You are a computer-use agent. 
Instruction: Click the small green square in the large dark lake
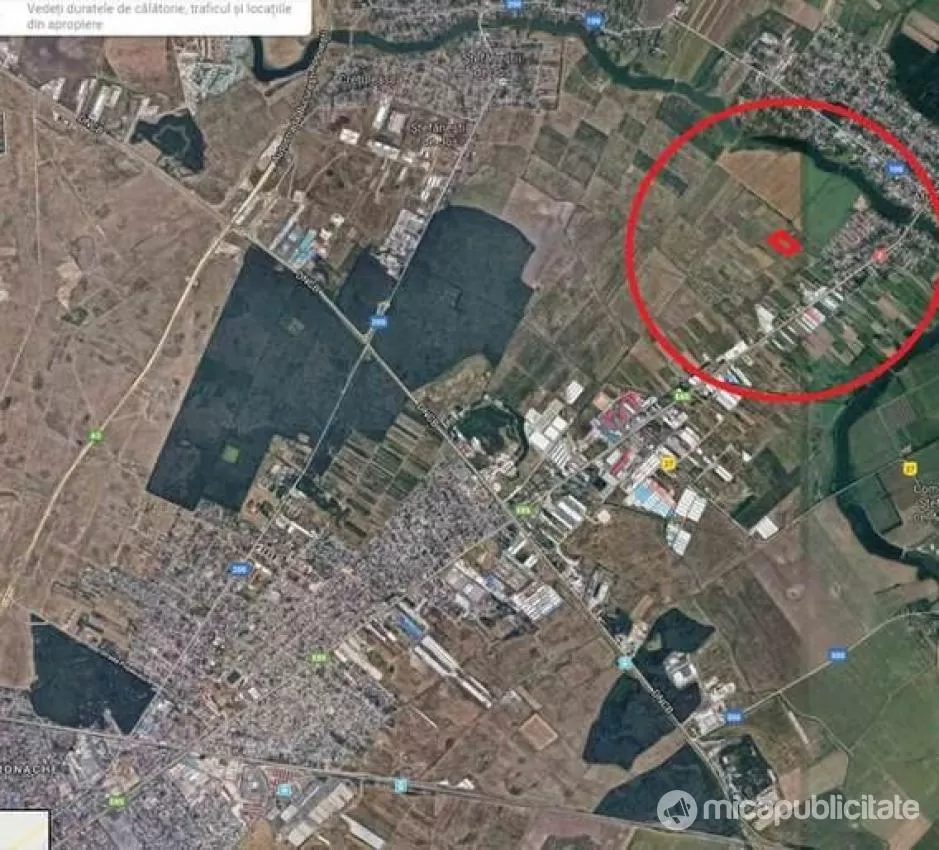[231, 453]
